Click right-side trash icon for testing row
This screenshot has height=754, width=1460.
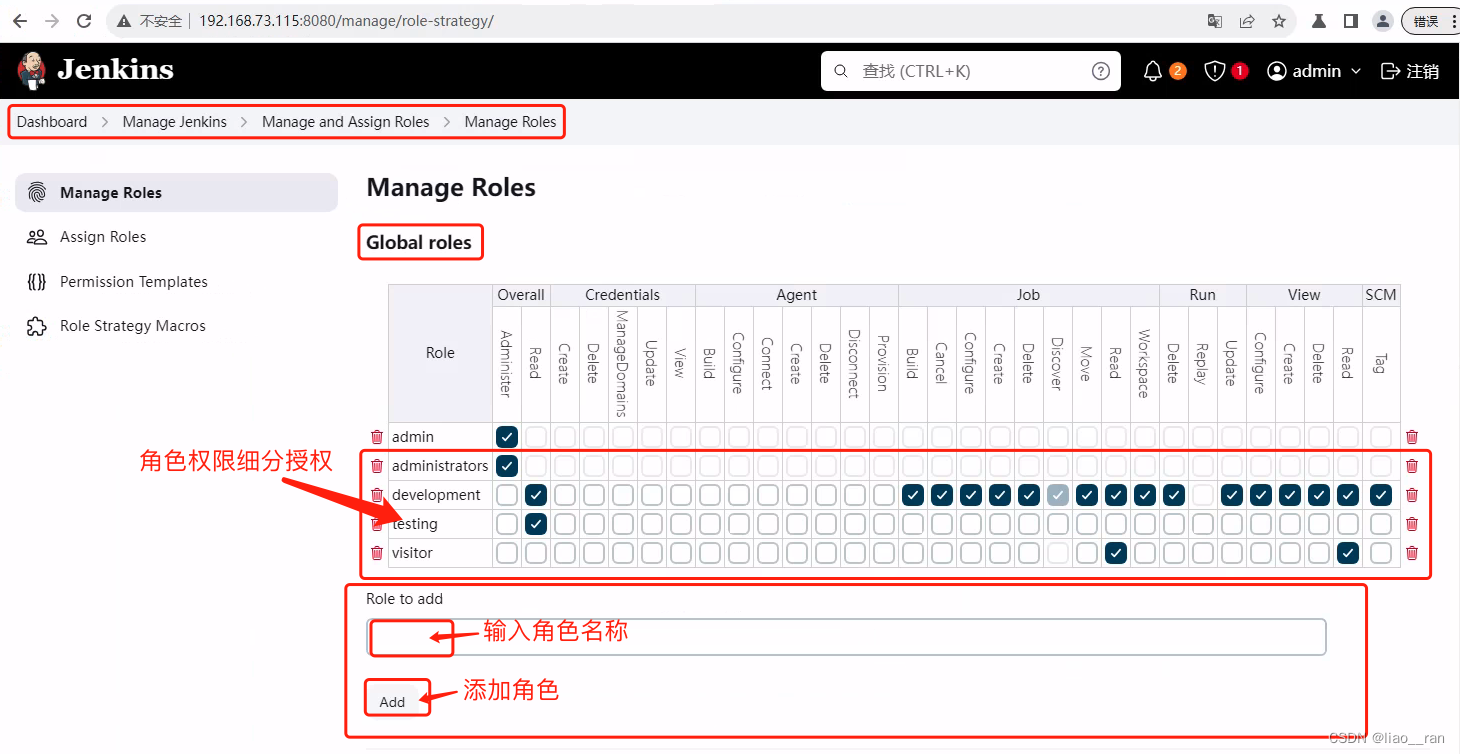1412,524
